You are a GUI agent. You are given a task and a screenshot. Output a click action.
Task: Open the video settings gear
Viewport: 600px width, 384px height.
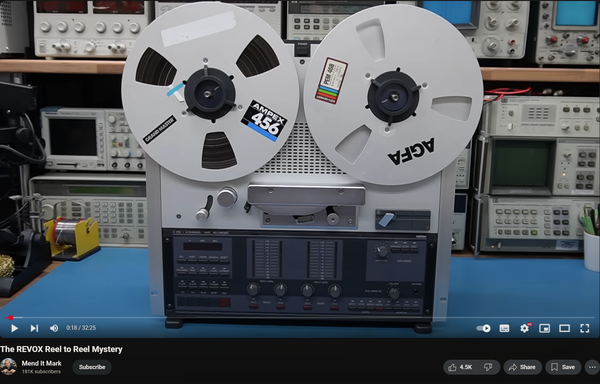(525, 328)
